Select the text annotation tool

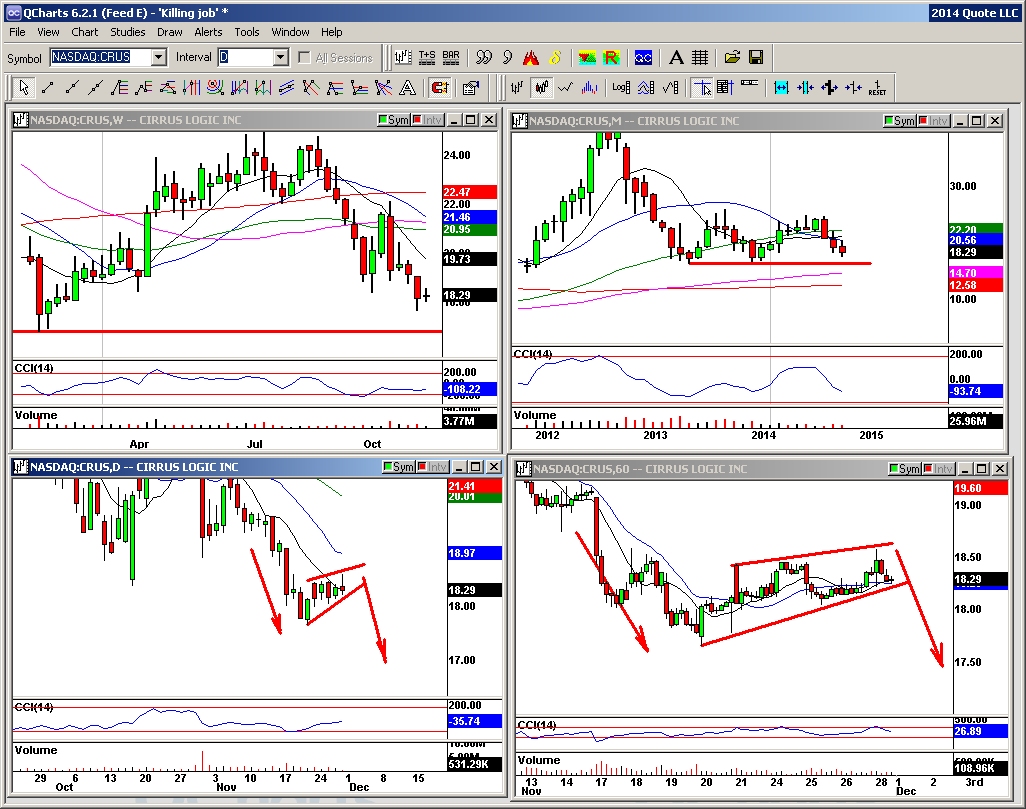point(407,87)
